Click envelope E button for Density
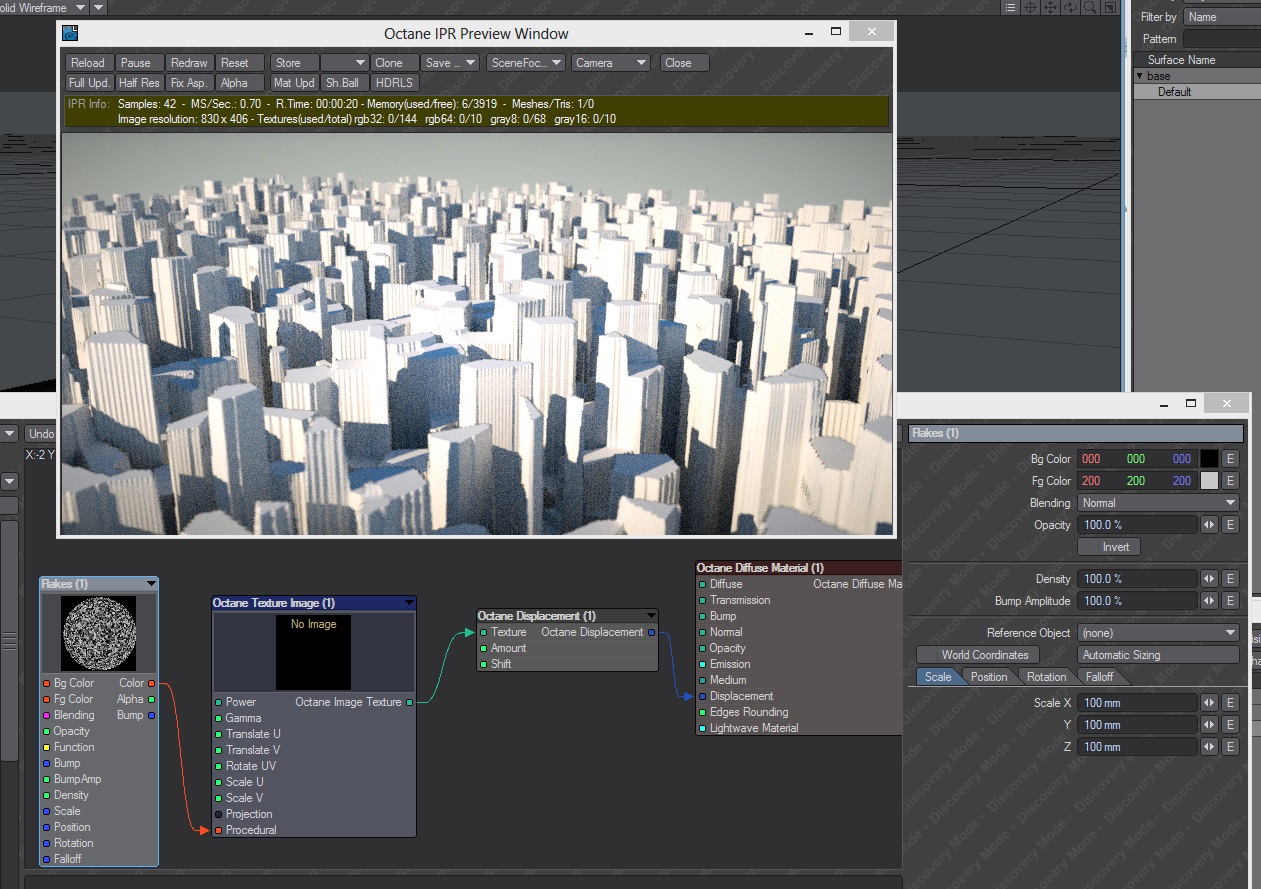1261x889 pixels. pyautogui.click(x=1231, y=579)
